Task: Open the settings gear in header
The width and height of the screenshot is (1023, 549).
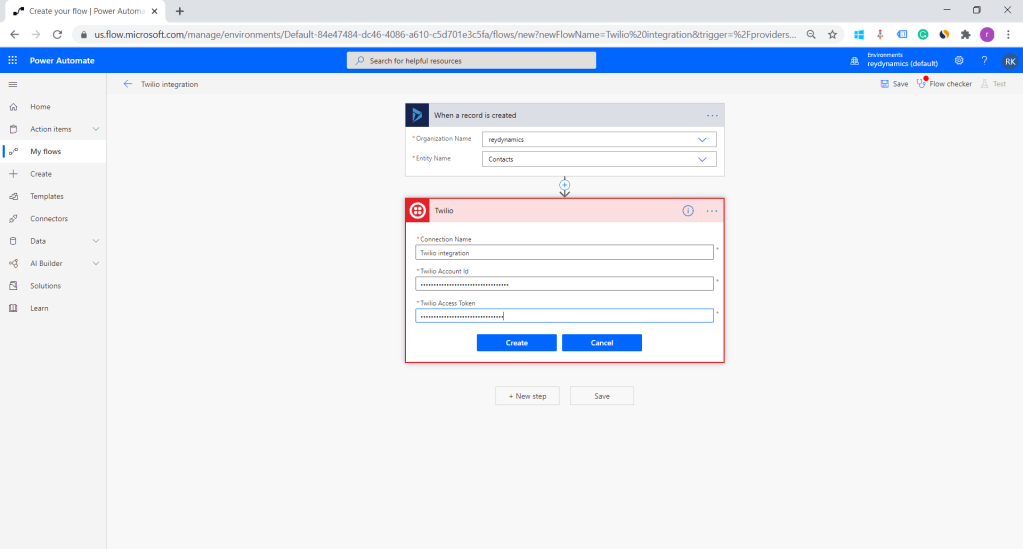Action: click(x=959, y=61)
